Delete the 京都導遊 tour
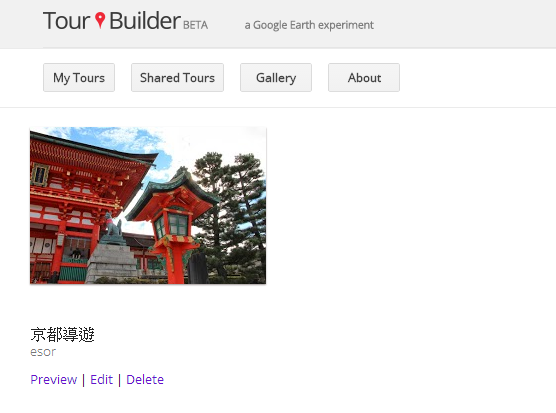The width and height of the screenshot is (556, 413). coord(145,380)
